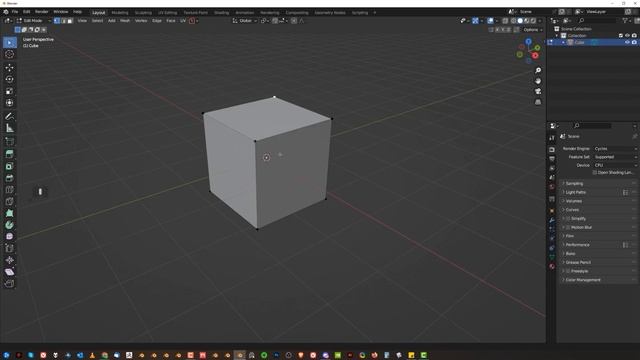The width and height of the screenshot is (640, 360).
Task: Switch to the Modeling workspace tab
Action: click(x=120, y=13)
